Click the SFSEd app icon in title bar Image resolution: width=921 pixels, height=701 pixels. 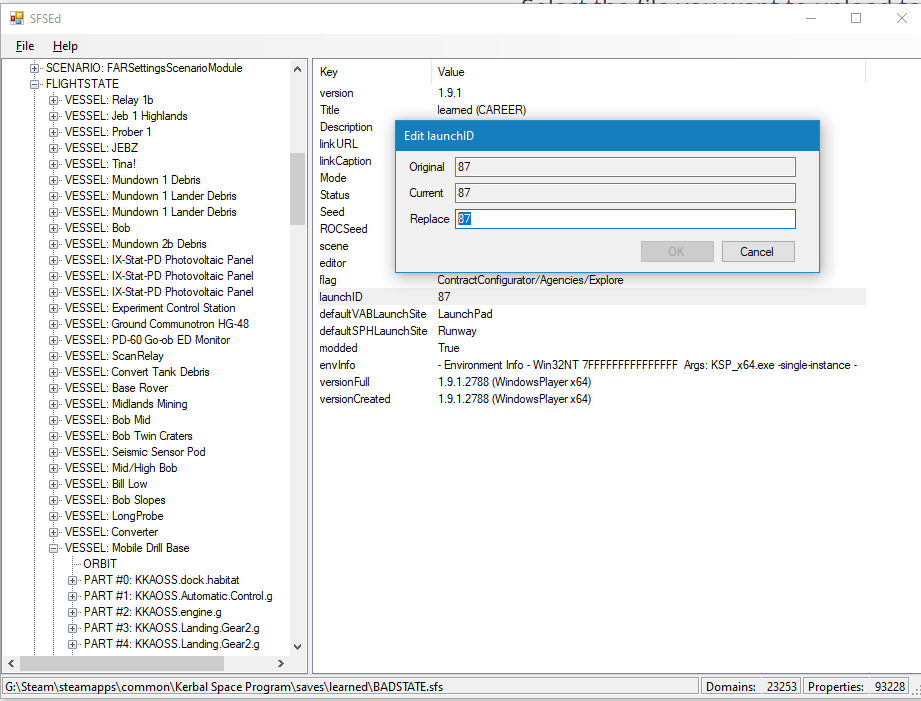(16, 18)
